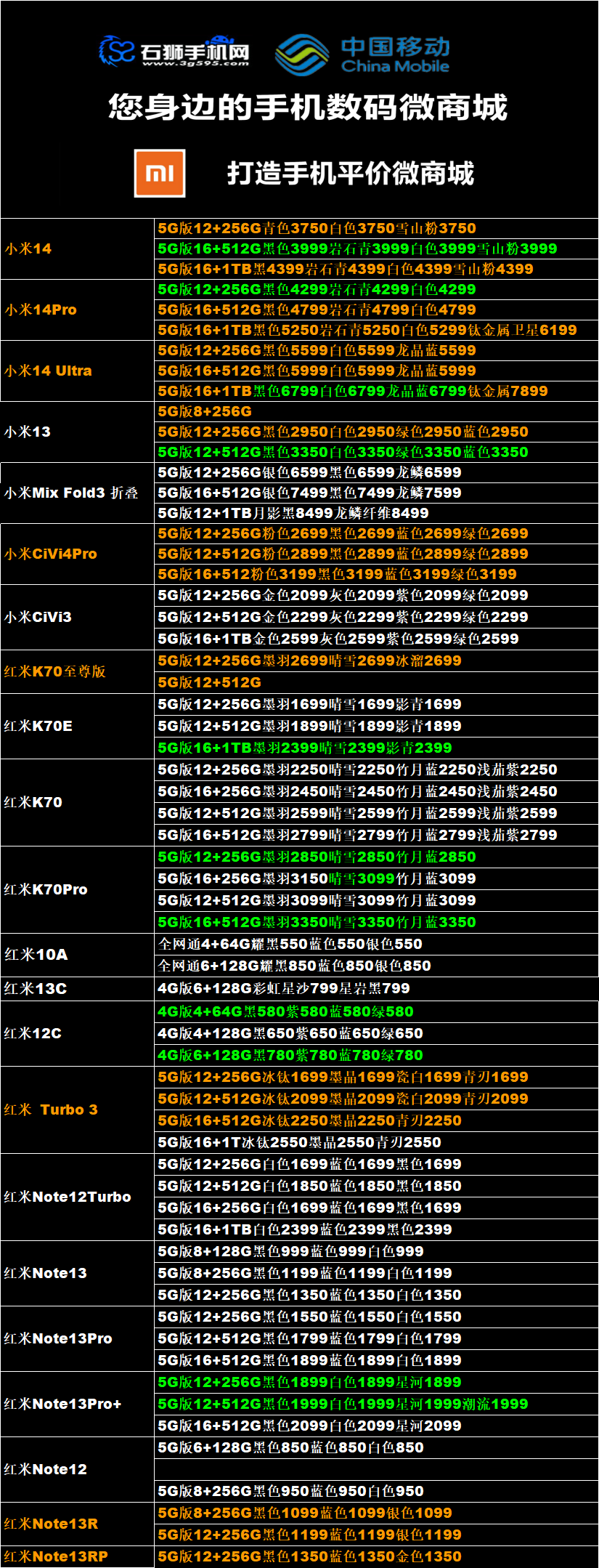Select the row ending 星河1999潮流1999
The height and width of the screenshot is (1568, 599).
377,1404
